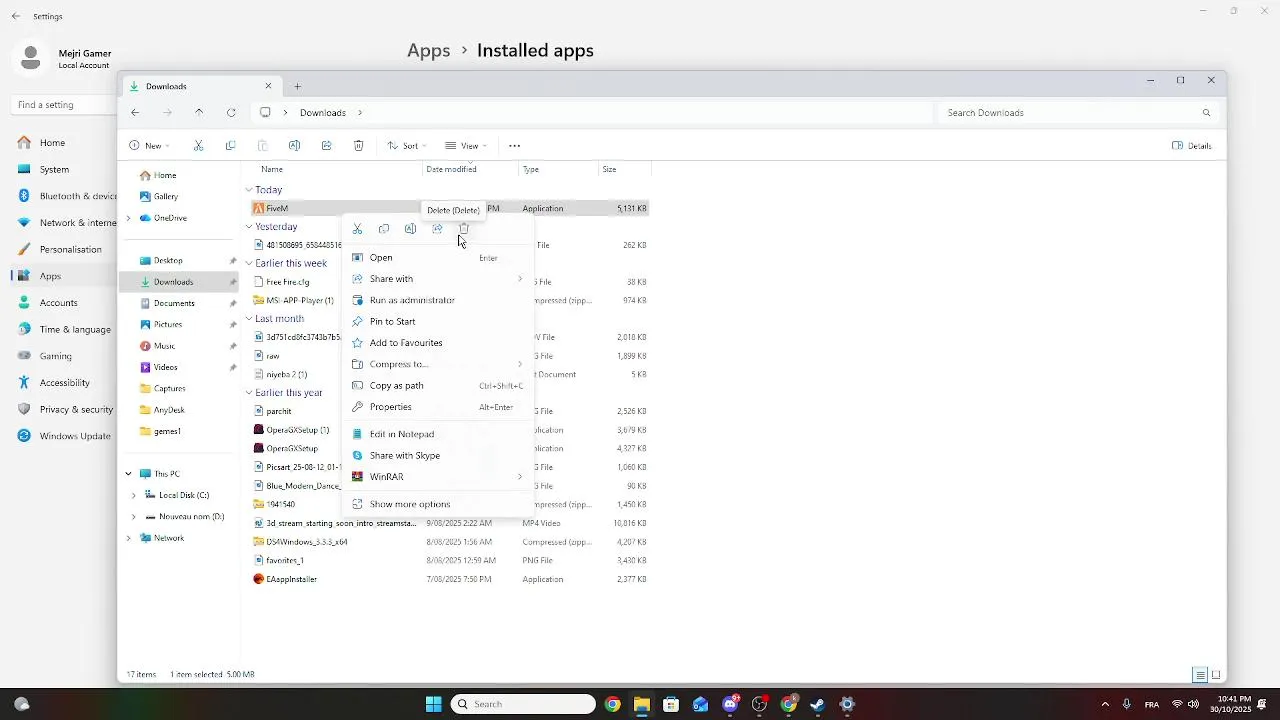
Task: Click the Paste icon in Explorer toolbar
Action: (x=262, y=146)
